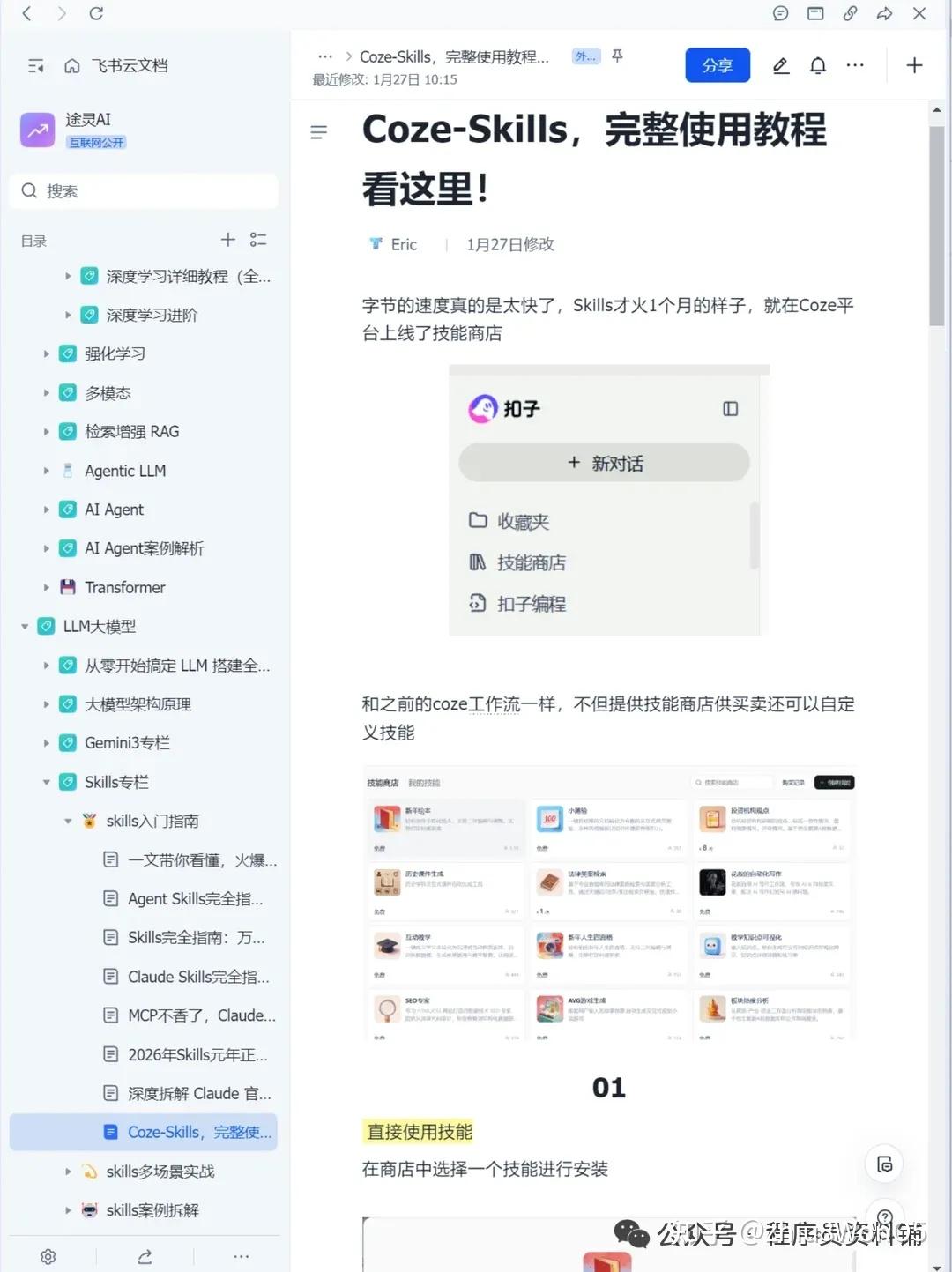
Task: Reload the page with refresh icon
Action: pyautogui.click(x=96, y=13)
